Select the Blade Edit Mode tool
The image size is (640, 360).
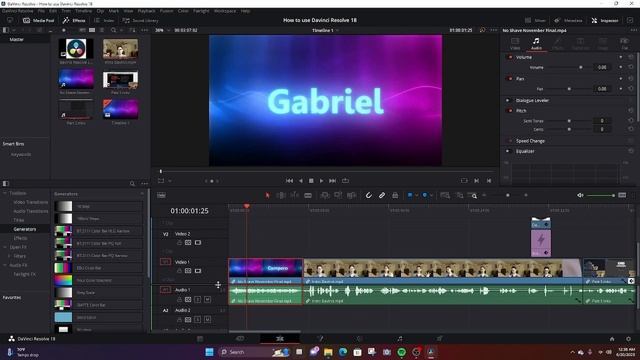[308, 196]
